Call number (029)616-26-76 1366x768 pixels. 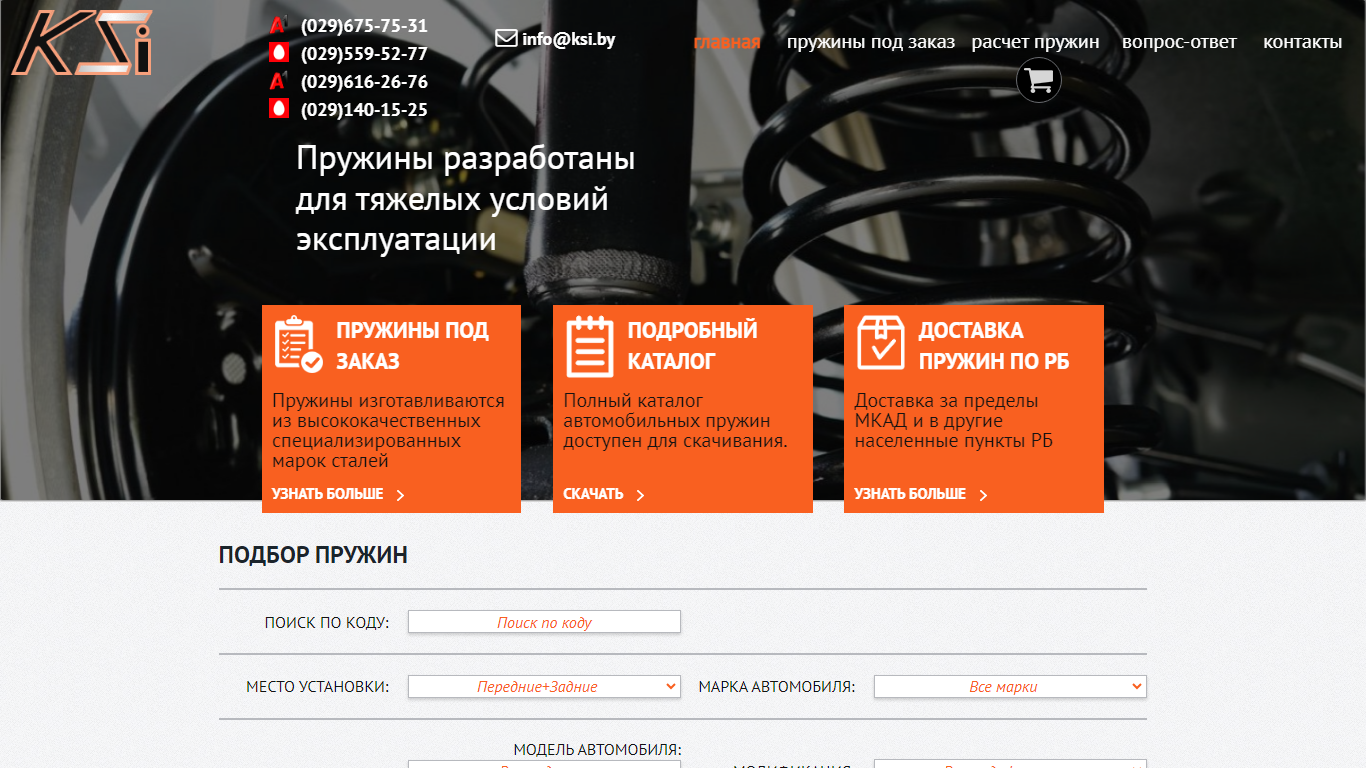point(364,82)
